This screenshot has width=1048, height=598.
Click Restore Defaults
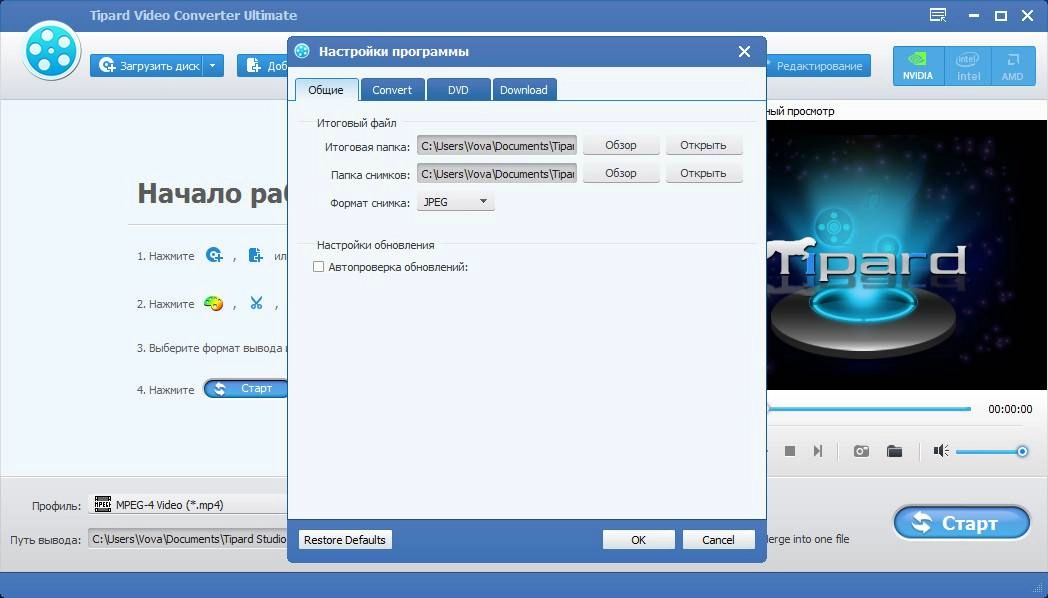pyautogui.click(x=345, y=540)
